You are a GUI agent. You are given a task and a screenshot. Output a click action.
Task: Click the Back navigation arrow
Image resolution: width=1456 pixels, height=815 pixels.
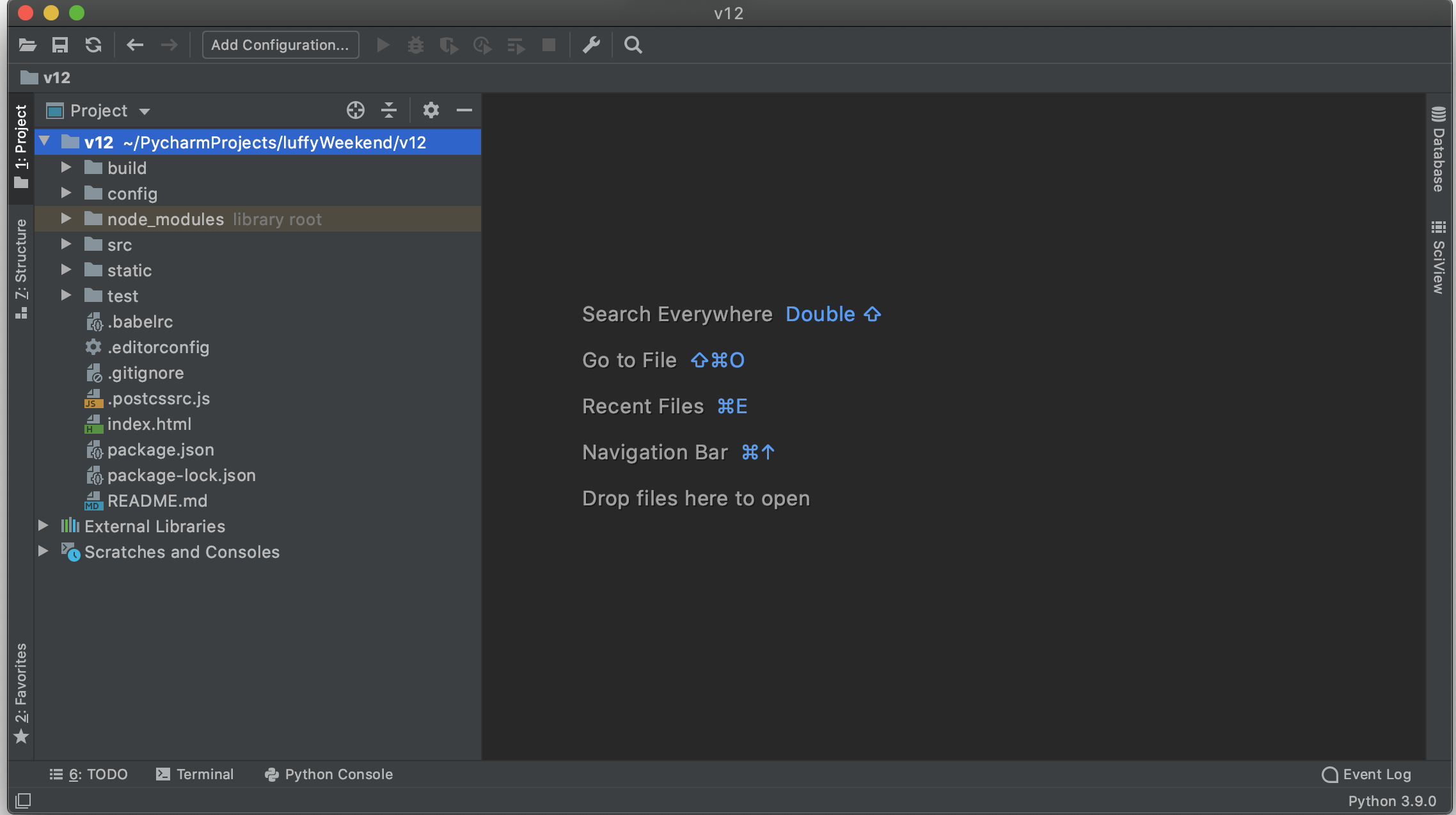(x=135, y=45)
